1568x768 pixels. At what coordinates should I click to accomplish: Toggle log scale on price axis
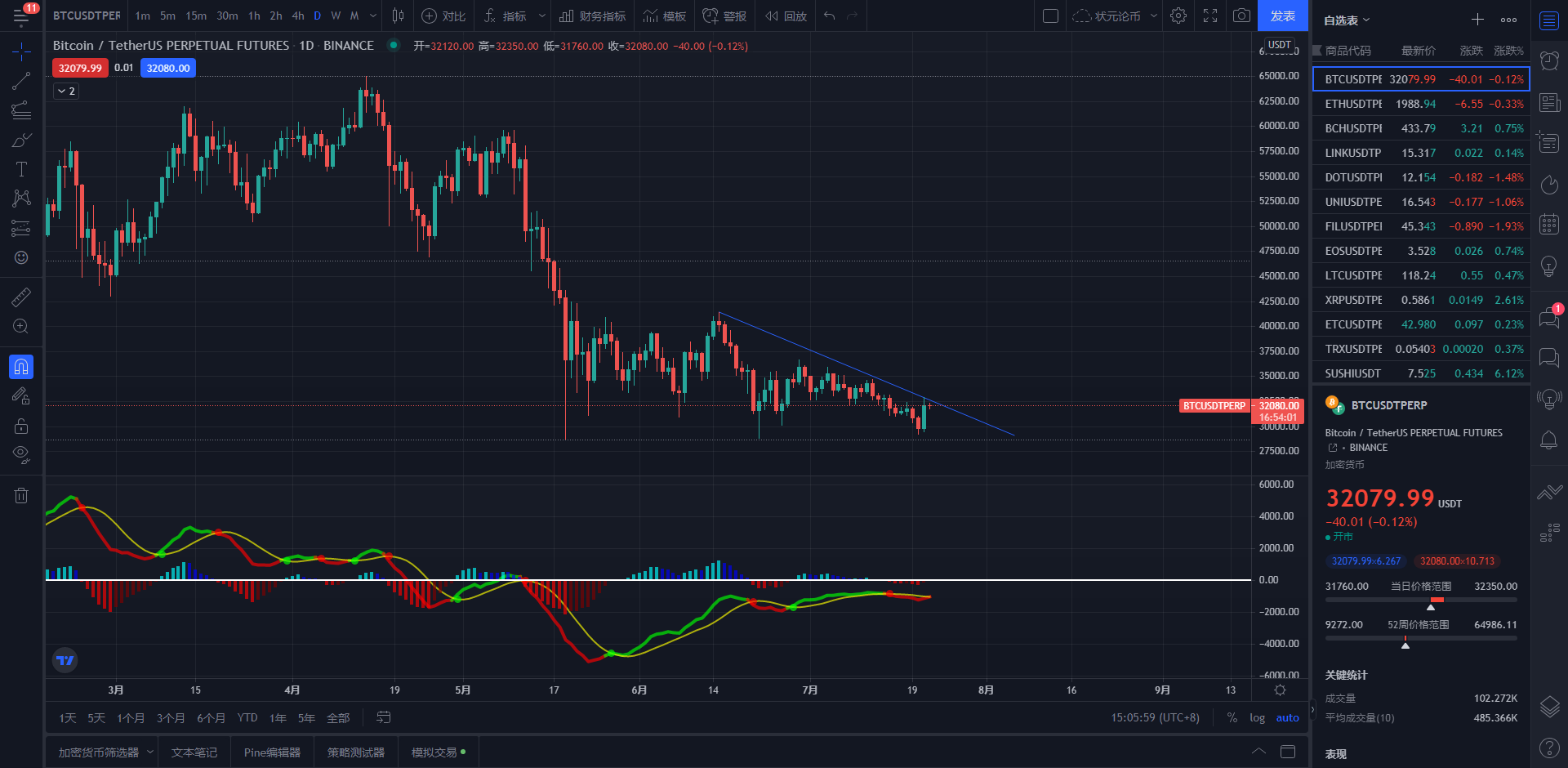click(x=1257, y=717)
